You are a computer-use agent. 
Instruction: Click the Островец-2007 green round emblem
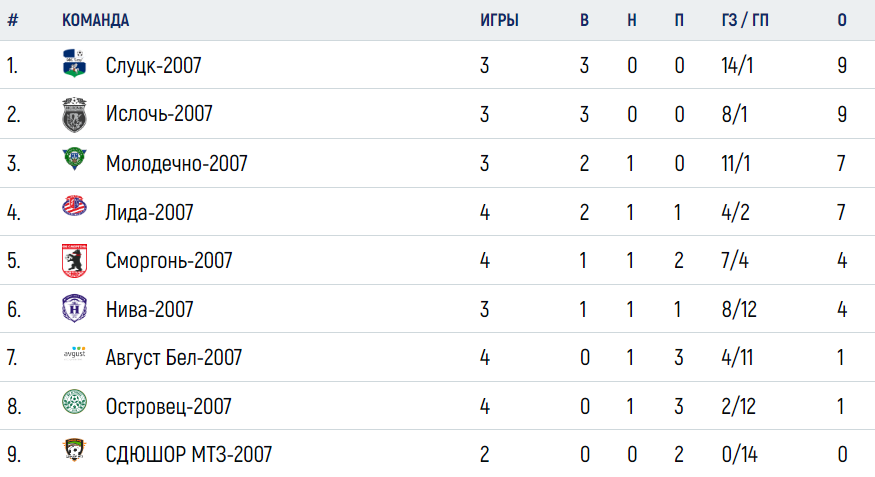(x=74, y=402)
